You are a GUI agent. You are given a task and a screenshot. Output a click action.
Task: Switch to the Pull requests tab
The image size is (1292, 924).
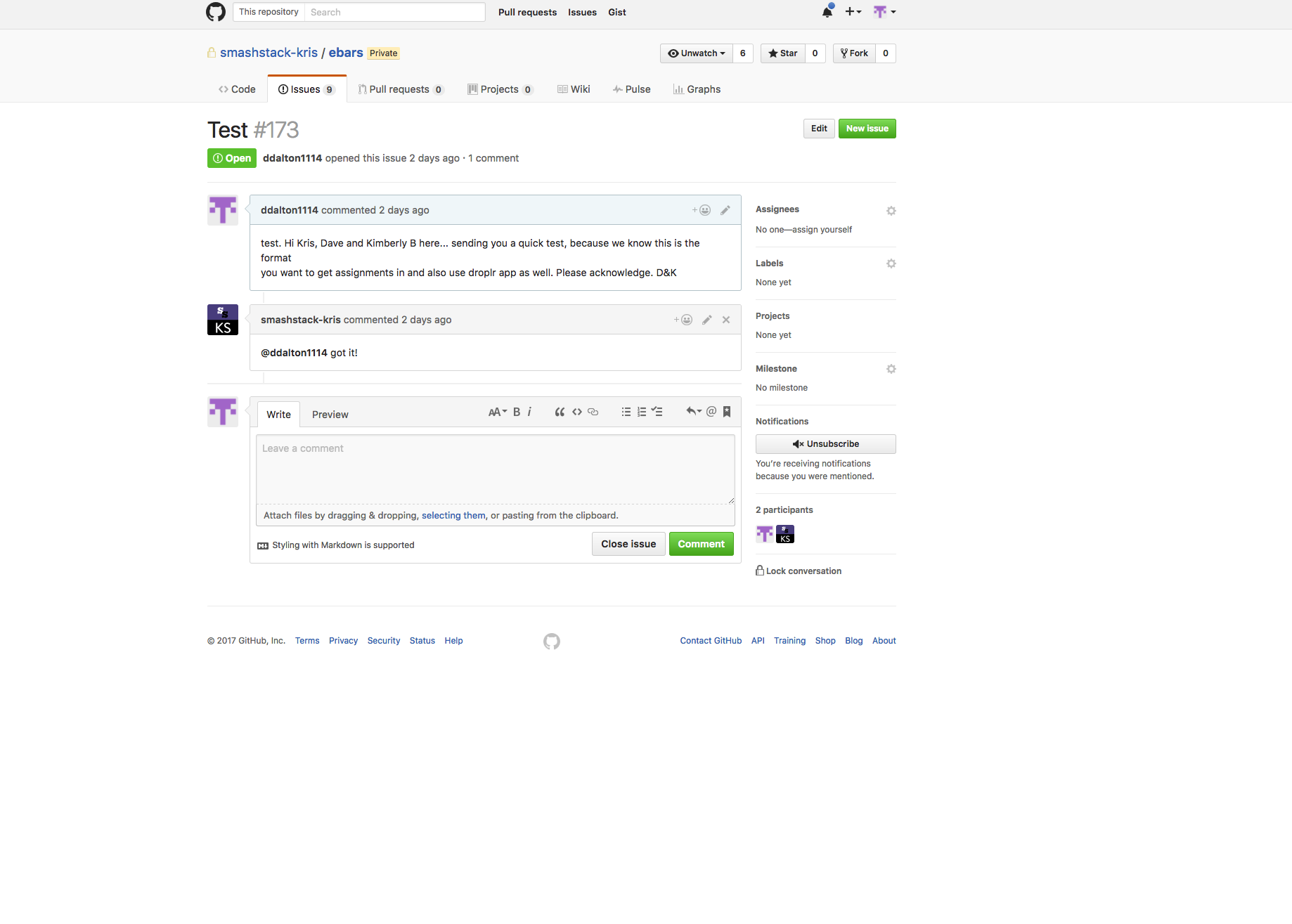(x=401, y=89)
